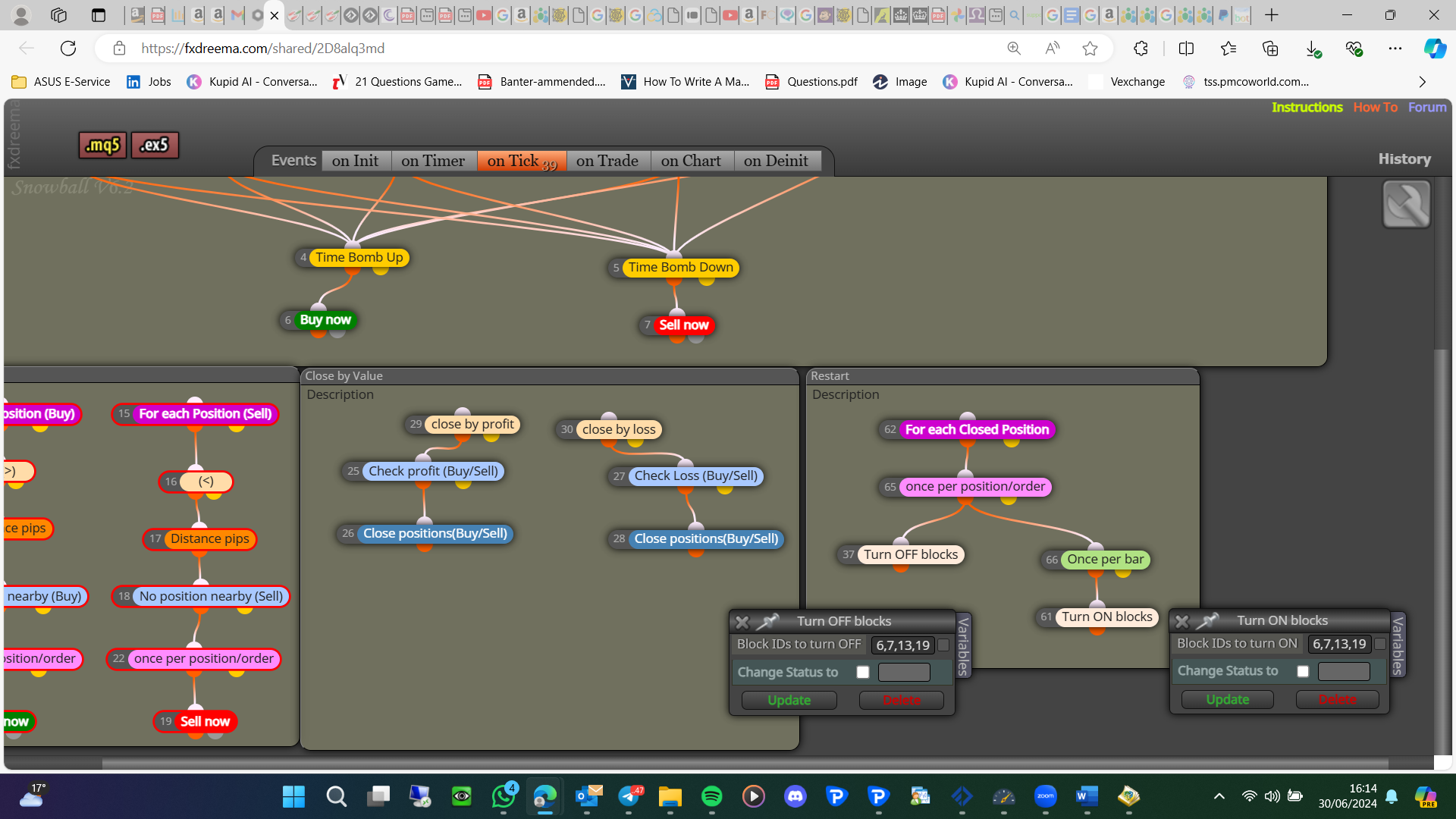Open Word from the taskbar
Screen dimensions: 1456x819
(x=1087, y=796)
